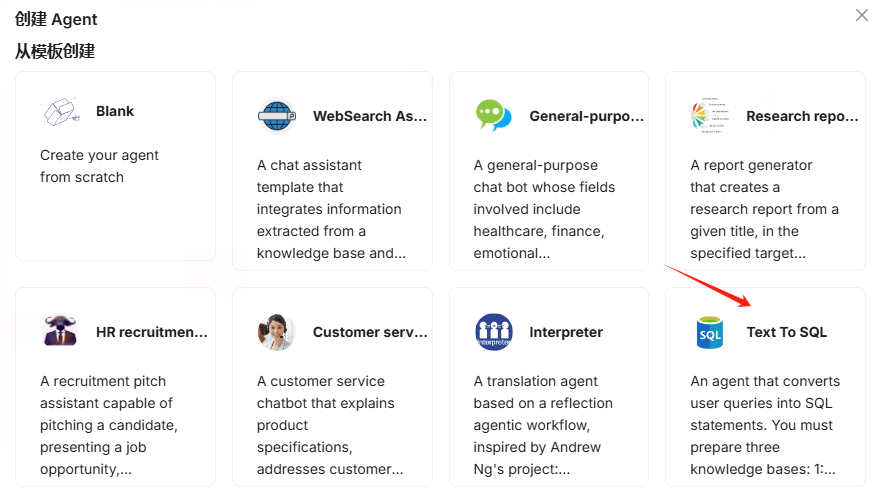Click the Research report generator description text
This screenshot has width=874, height=489.
[x=764, y=209]
